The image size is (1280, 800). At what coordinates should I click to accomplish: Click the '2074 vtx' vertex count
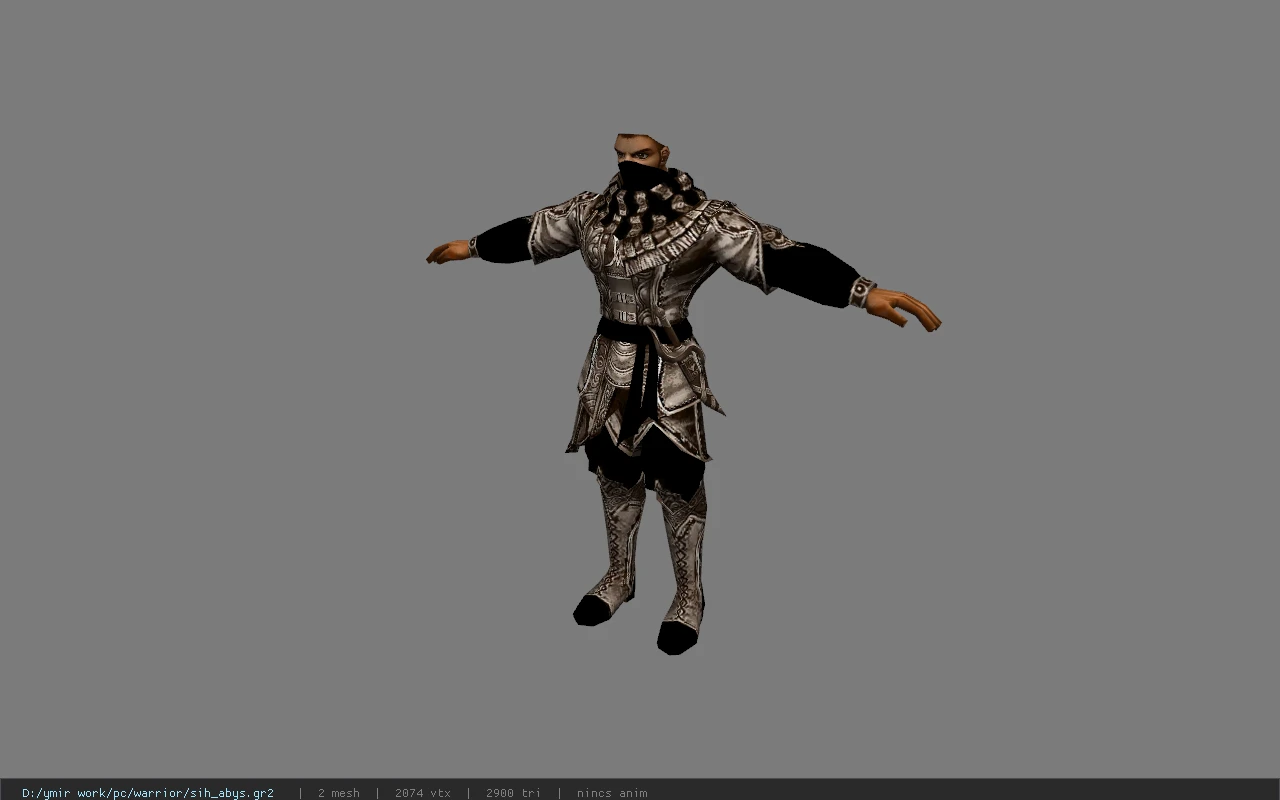423,793
